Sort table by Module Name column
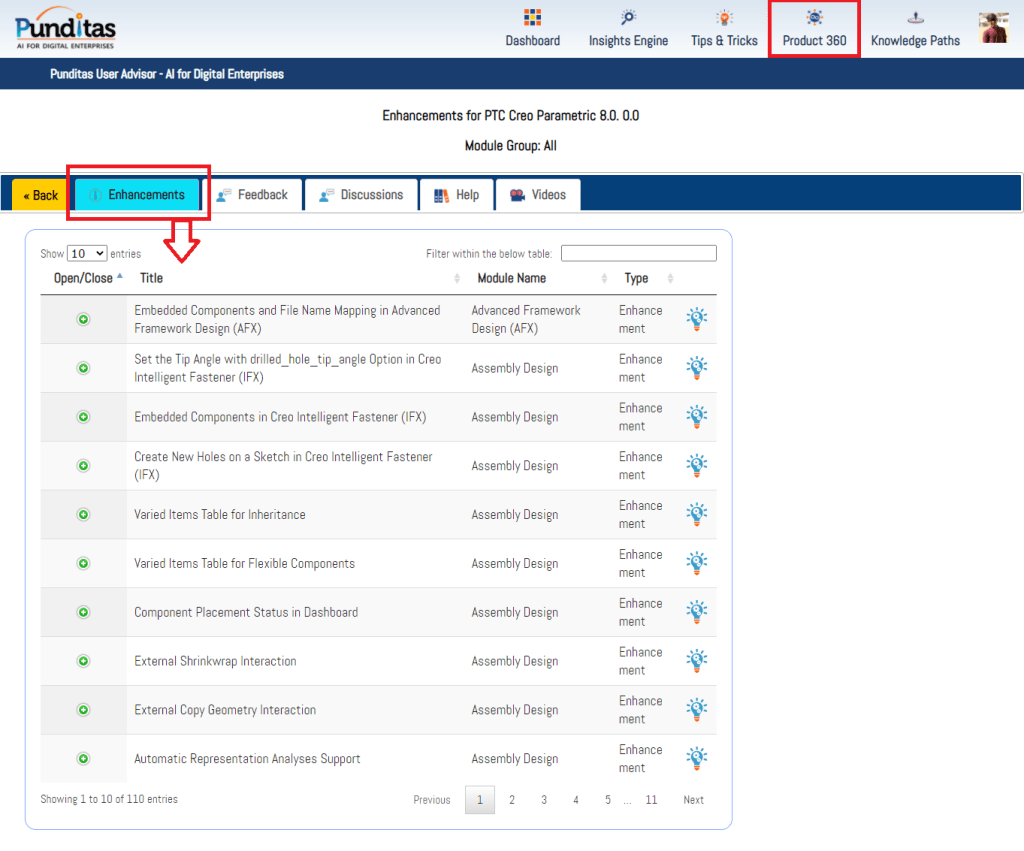 coord(512,278)
